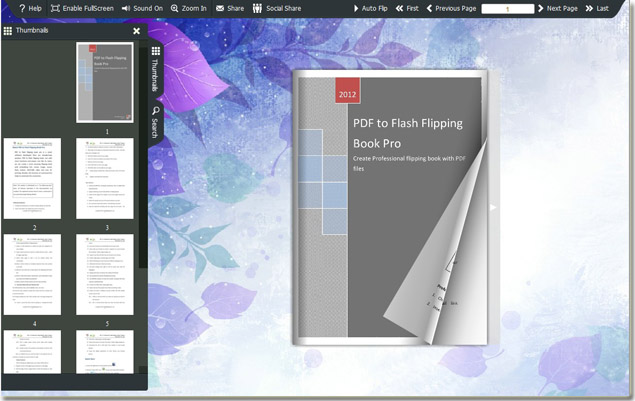The width and height of the screenshot is (635, 401).
Task: Select the page 5 thumbnail
Action: pyautogui.click(x=105, y=274)
